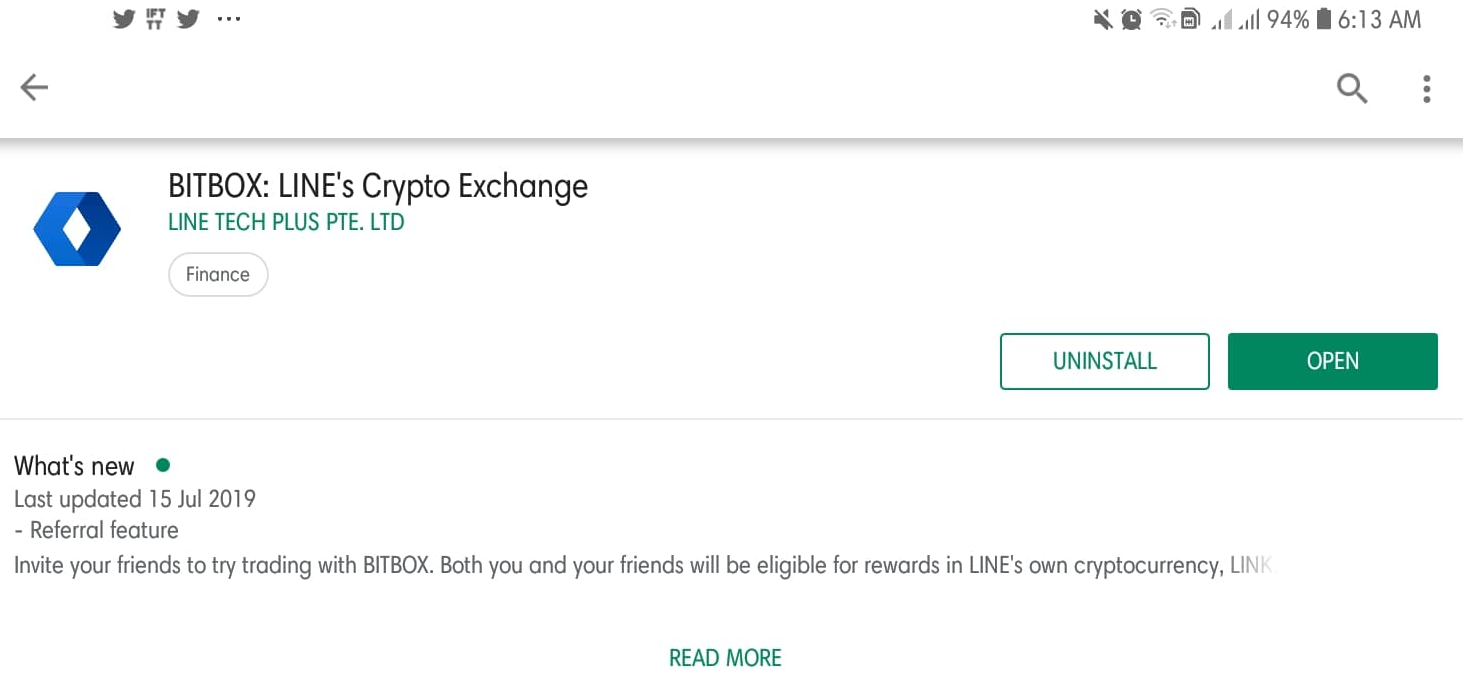Screen dimensions: 1463x696
Task: Tap the IFTTT notification icon
Action: click(x=155, y=19)
